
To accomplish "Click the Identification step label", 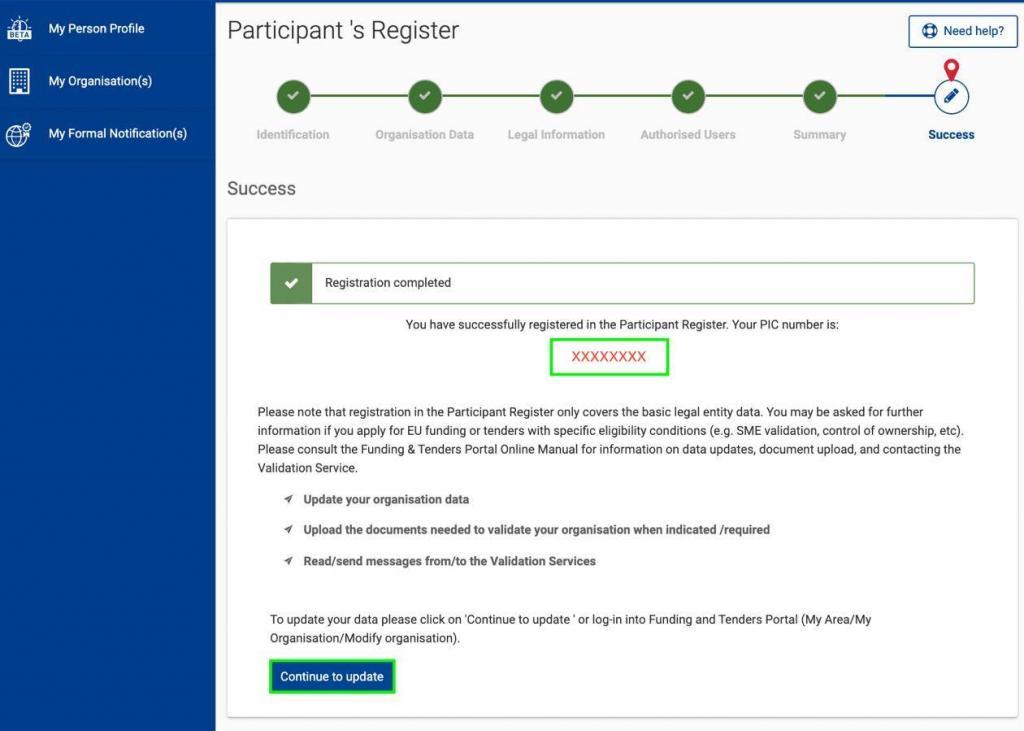I will tap(293, 135).
